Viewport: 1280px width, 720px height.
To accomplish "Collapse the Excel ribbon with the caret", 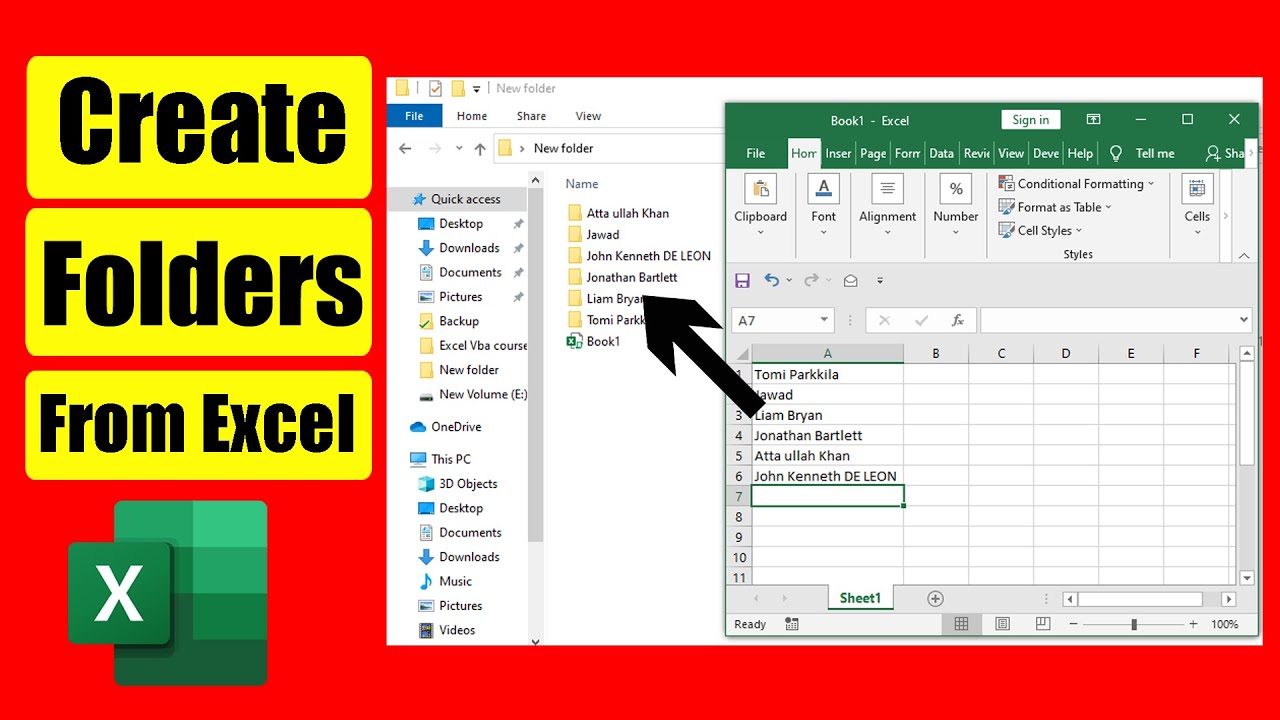I will (x=1244, y=256).
